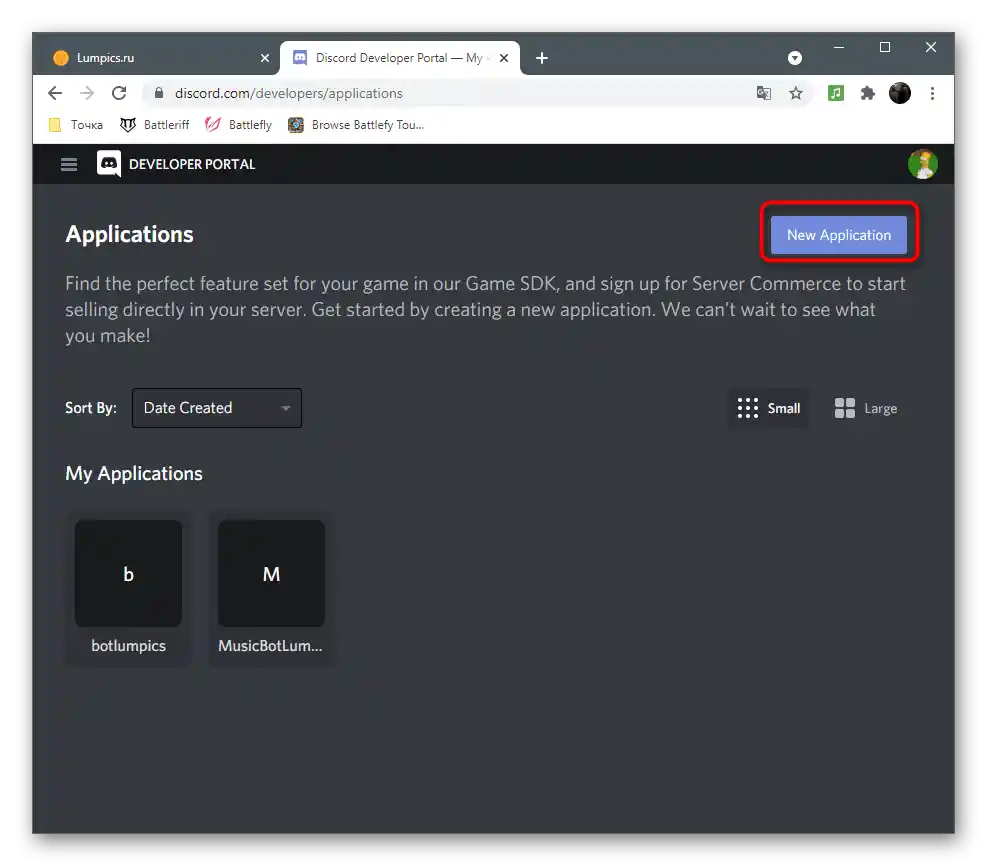The height and width of the screenshot is (866, 987).
Task: Click the Applications page heading
Action: pyautogui.click(x=130, y=234)
